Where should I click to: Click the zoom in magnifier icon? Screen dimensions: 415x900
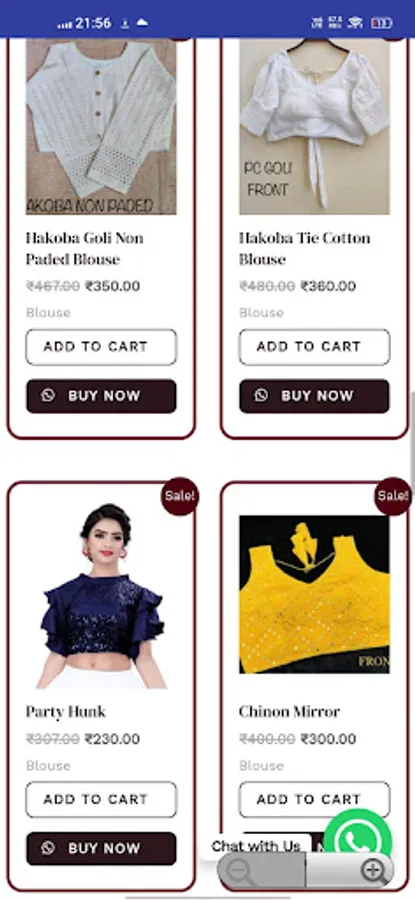click(374, 871)
